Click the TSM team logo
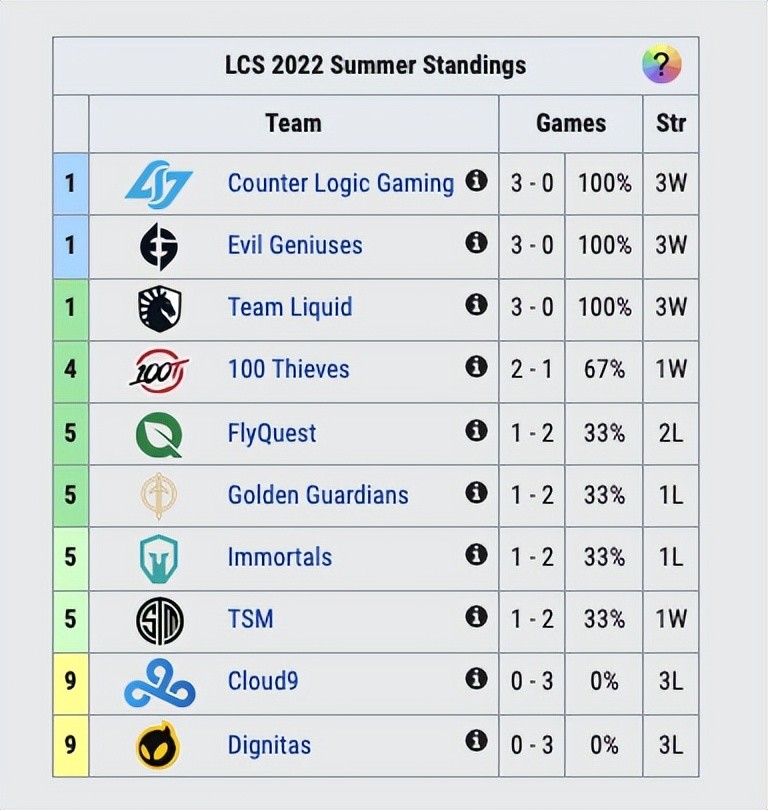This screenshot has height=810, width=768. [159, 620]
